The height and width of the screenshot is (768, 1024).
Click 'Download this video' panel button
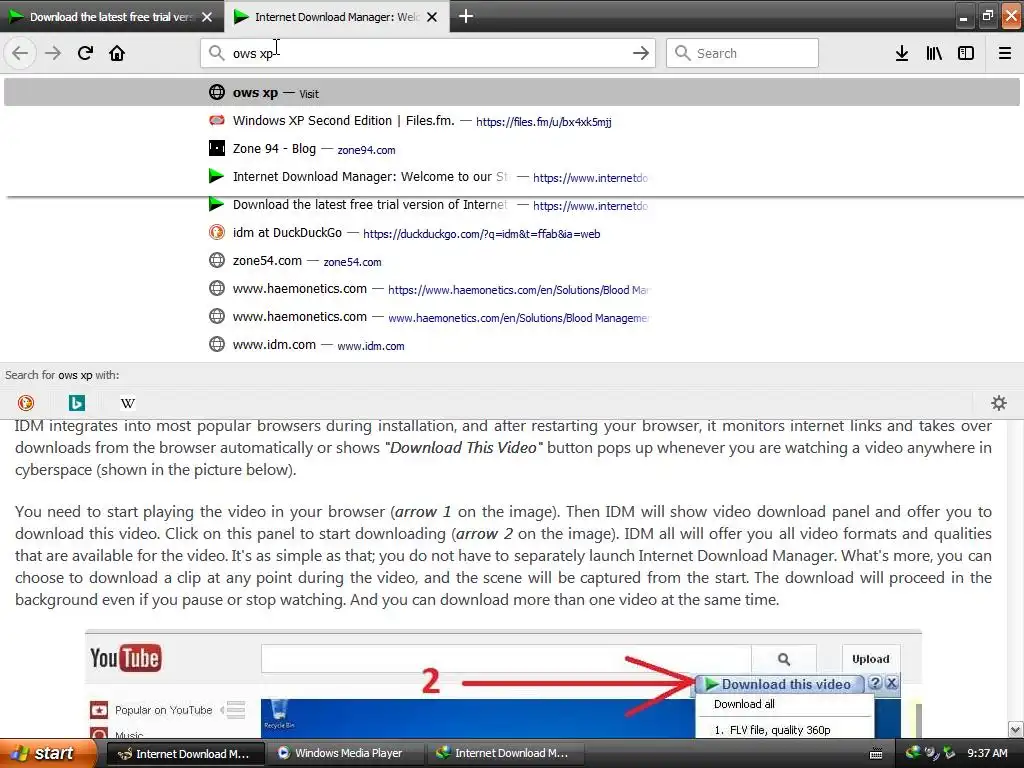point(780,684)
